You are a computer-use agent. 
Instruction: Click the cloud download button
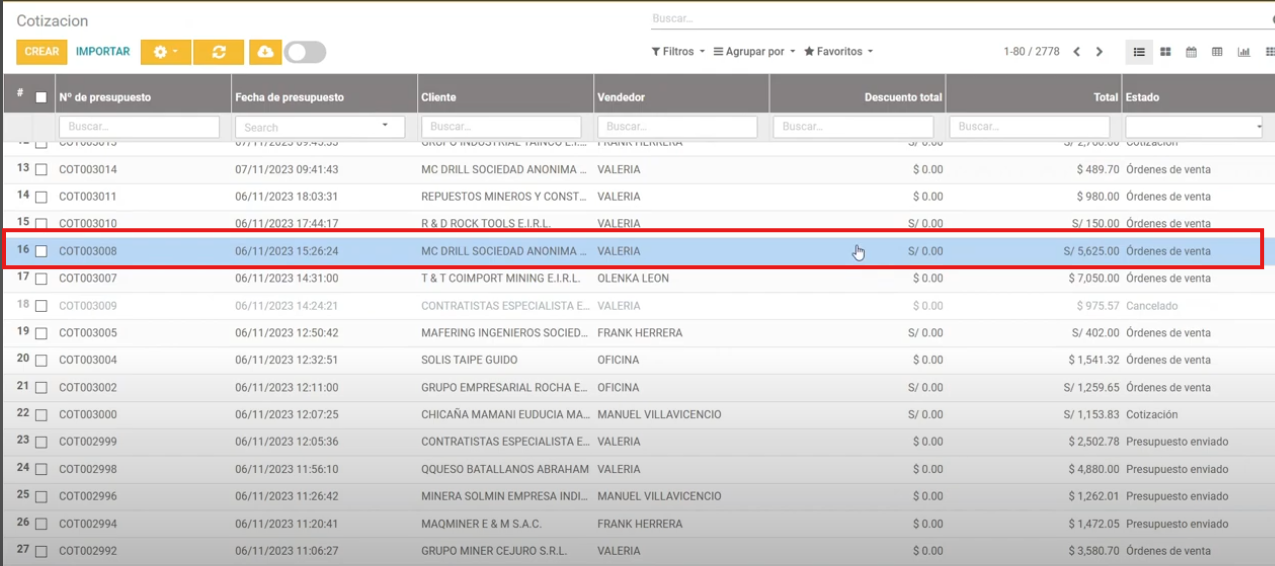(264, 52)
